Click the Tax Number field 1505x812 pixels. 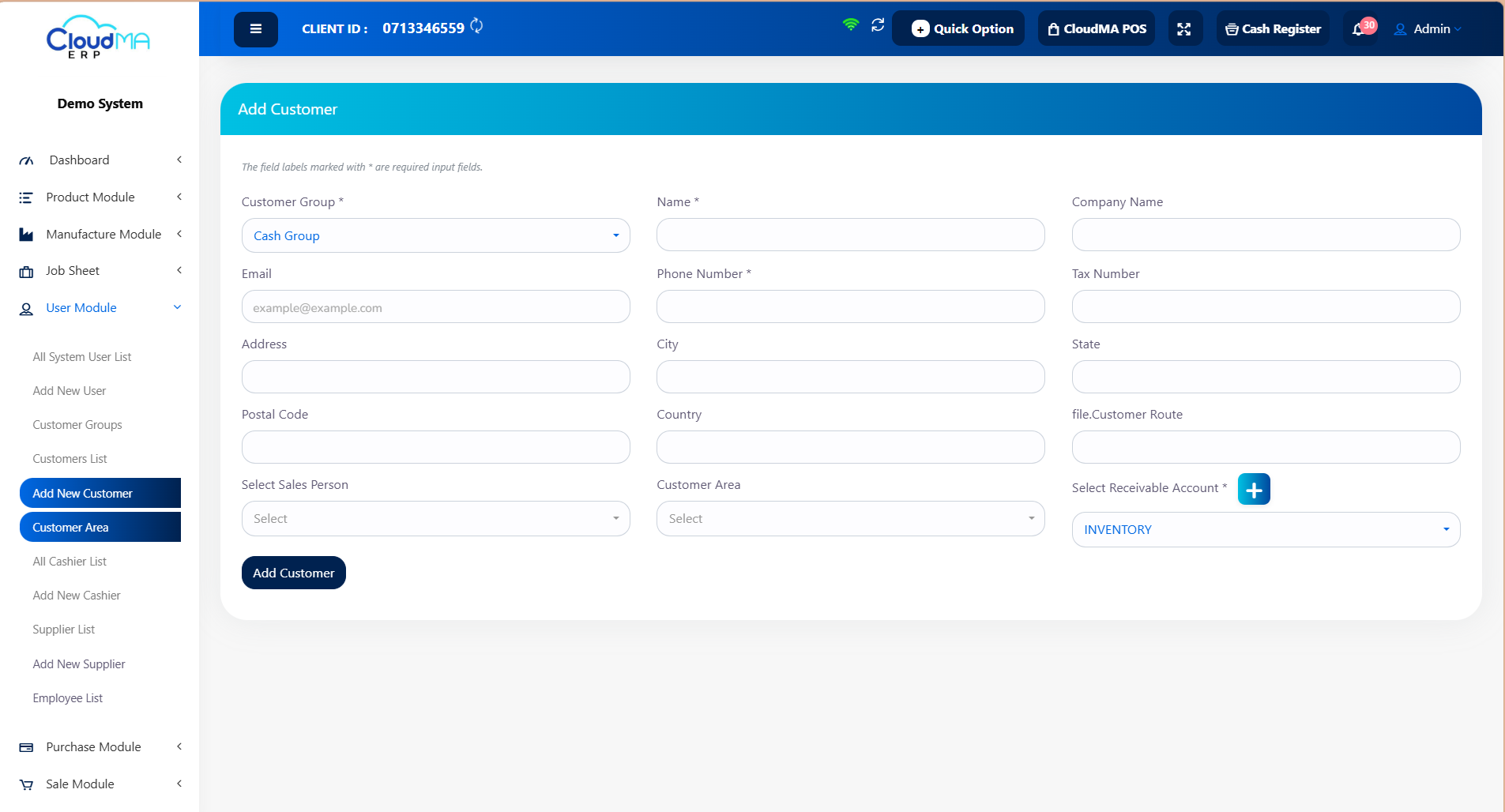(x=1266, y=306)
